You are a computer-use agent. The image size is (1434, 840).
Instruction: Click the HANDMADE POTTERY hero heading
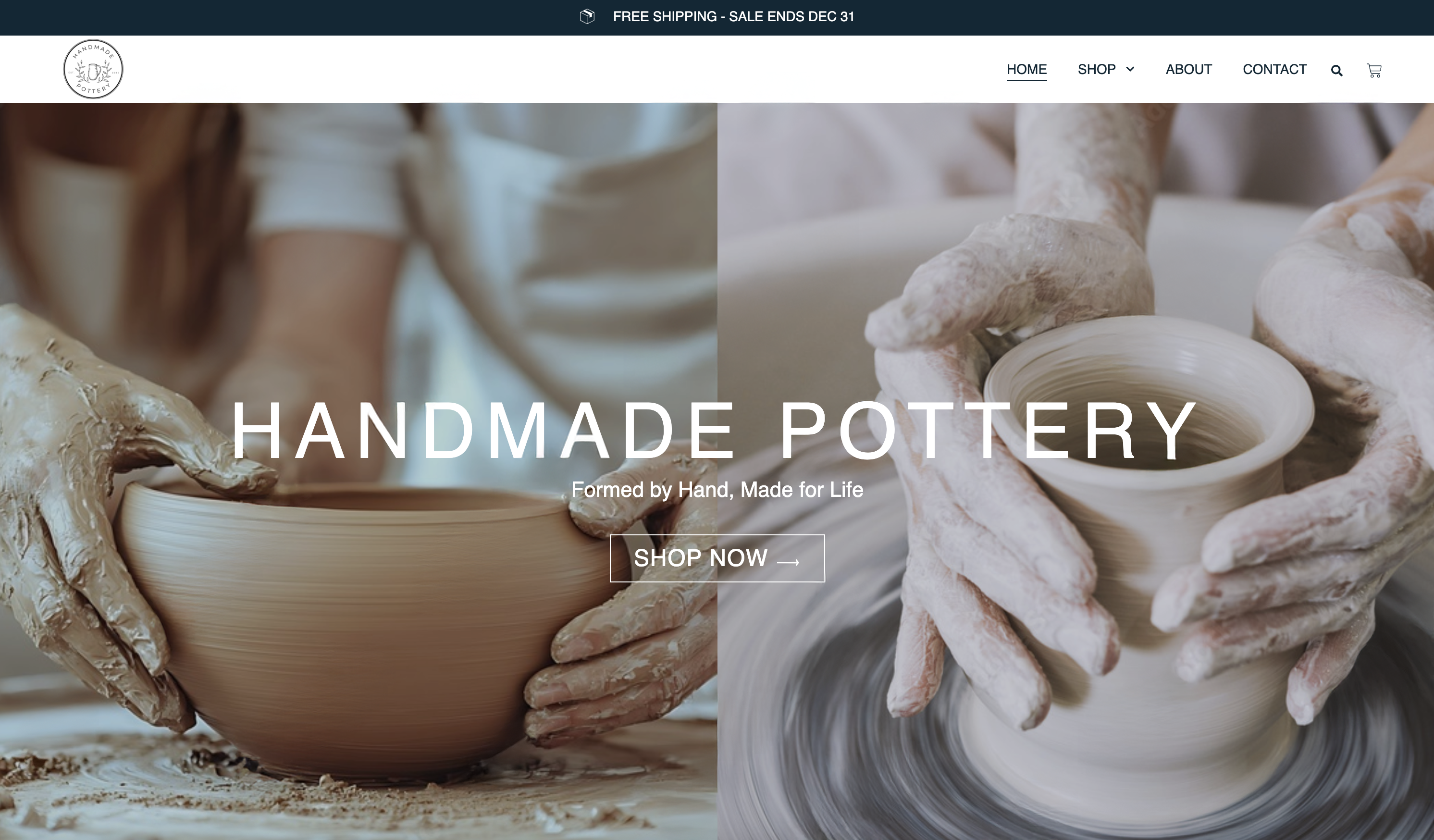pos(715,431)
